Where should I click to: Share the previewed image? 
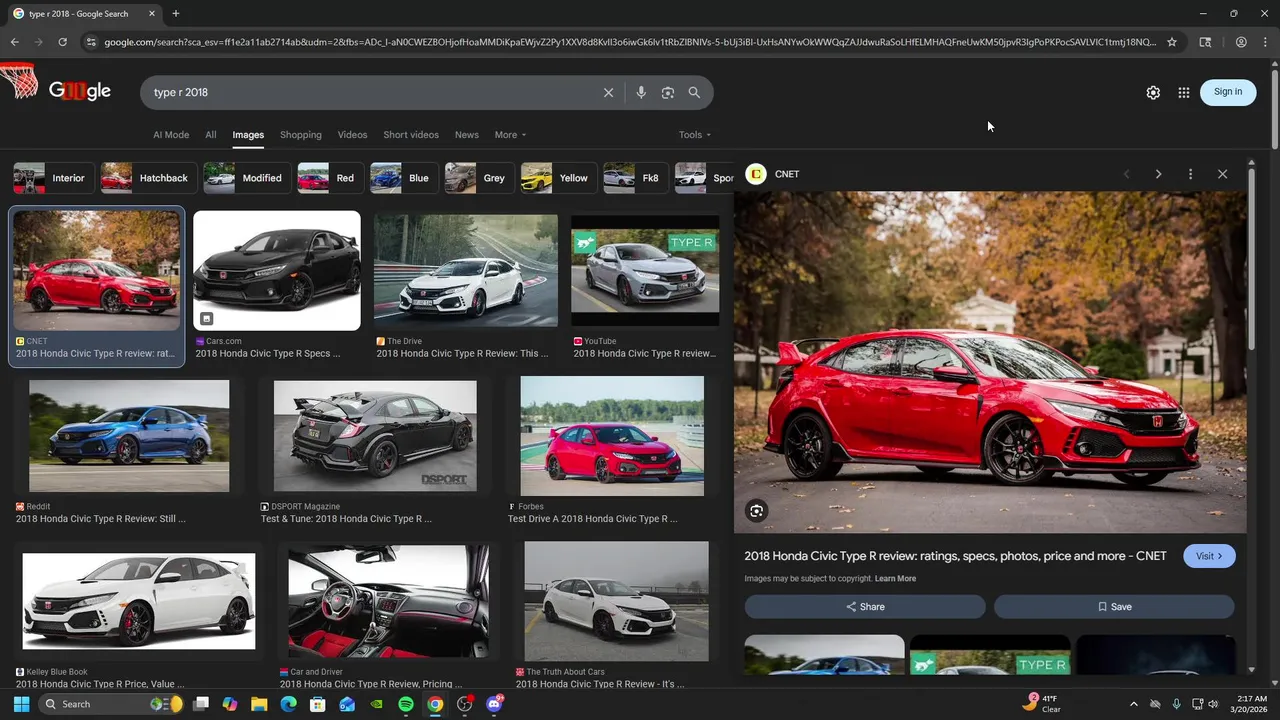point(865,607)
